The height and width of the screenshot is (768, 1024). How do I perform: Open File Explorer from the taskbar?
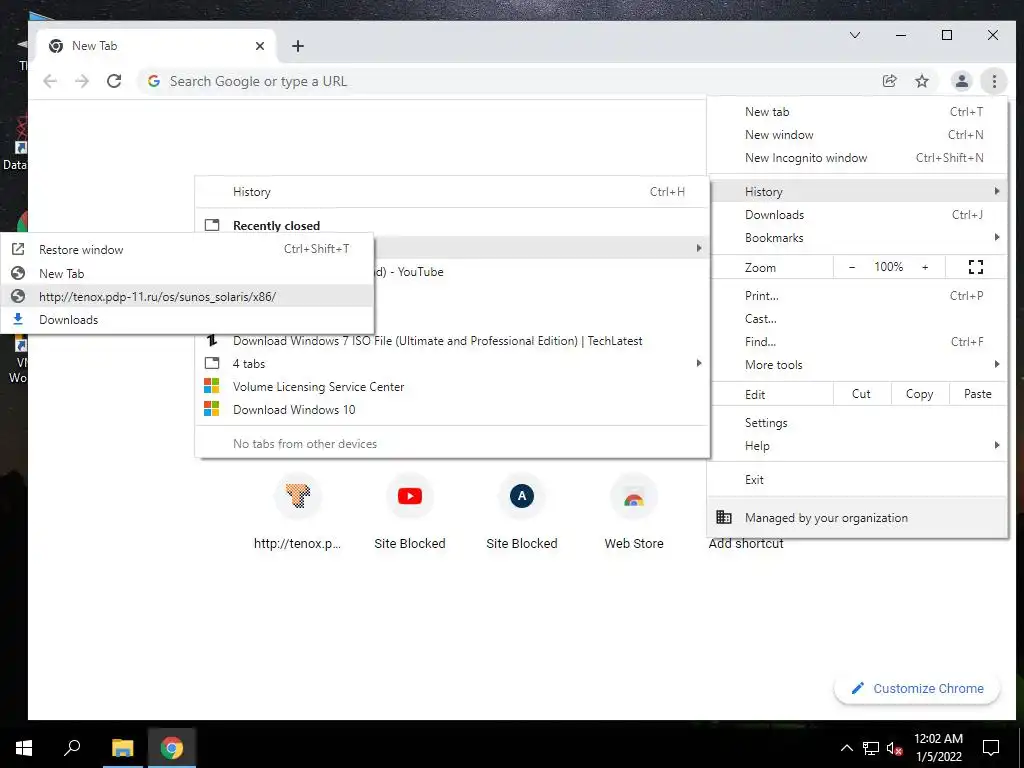[122, 748]
